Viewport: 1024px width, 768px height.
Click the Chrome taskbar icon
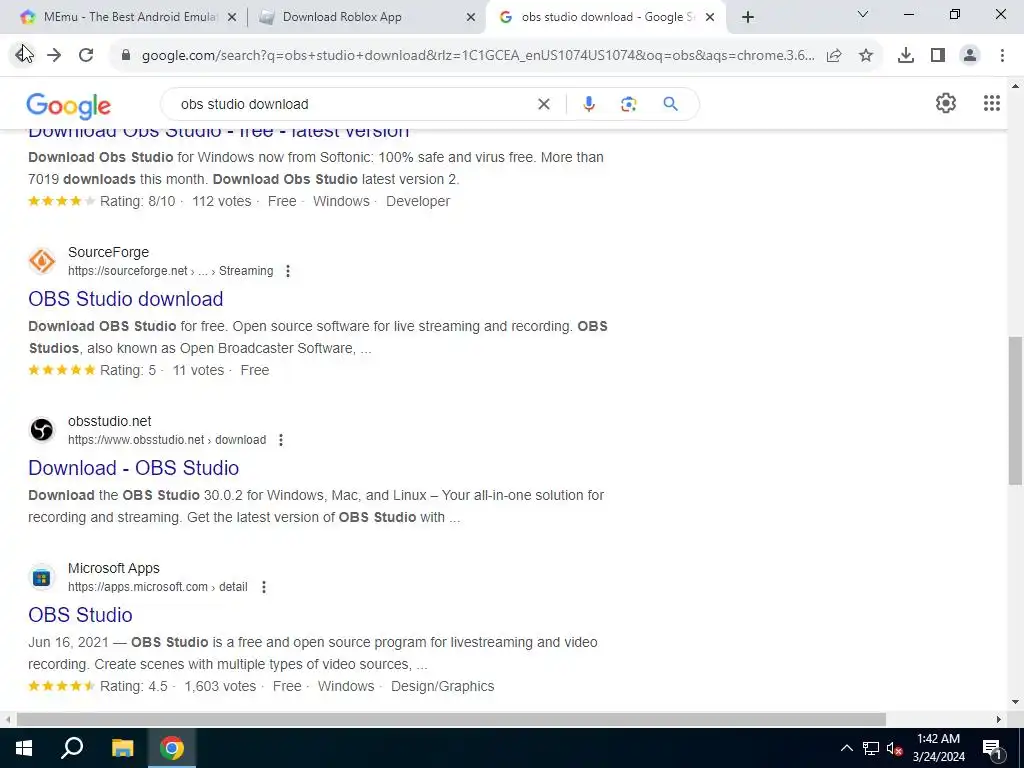point(172,748)
